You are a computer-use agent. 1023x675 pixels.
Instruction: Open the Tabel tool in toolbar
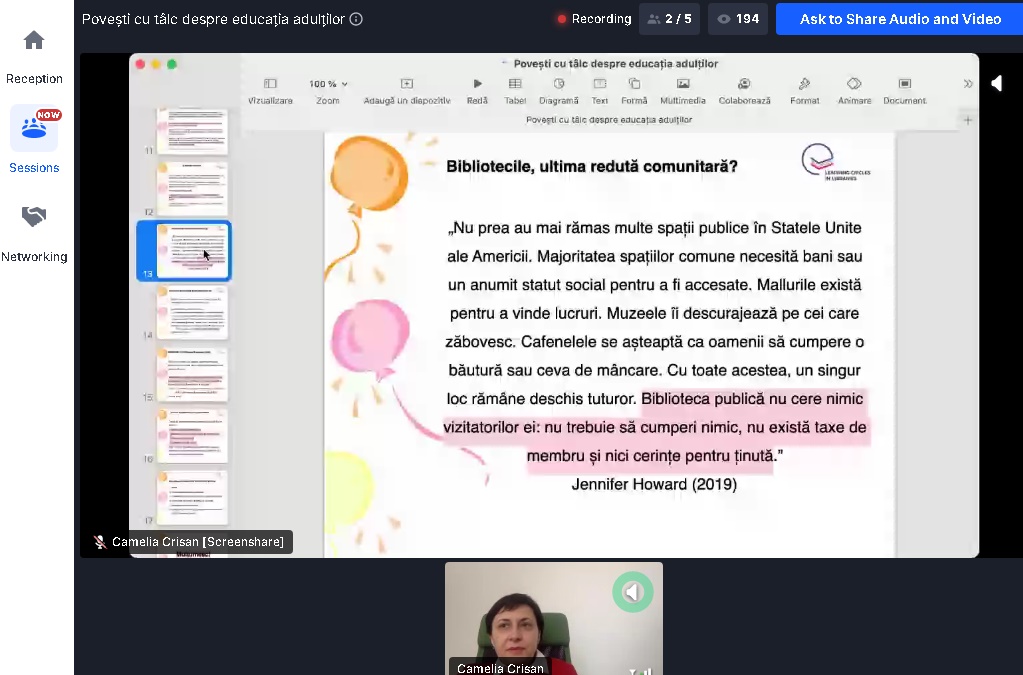515,85
